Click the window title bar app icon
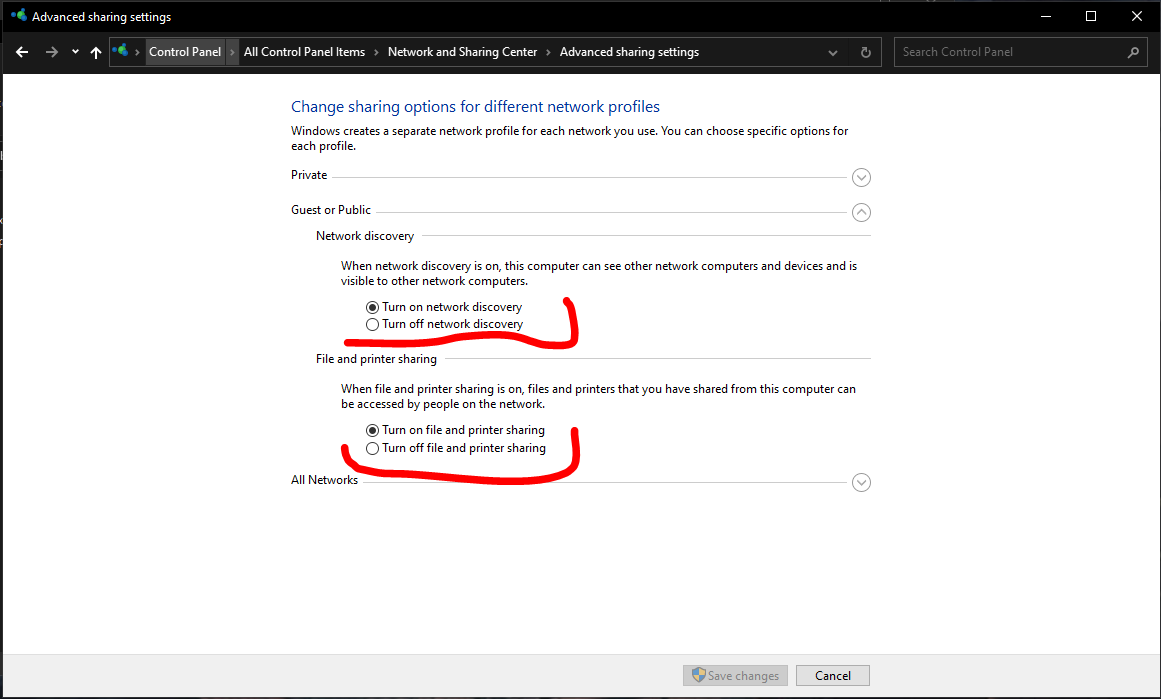Image resolution: width=1161 pixels, height=699 pixels. coord(18,16)
